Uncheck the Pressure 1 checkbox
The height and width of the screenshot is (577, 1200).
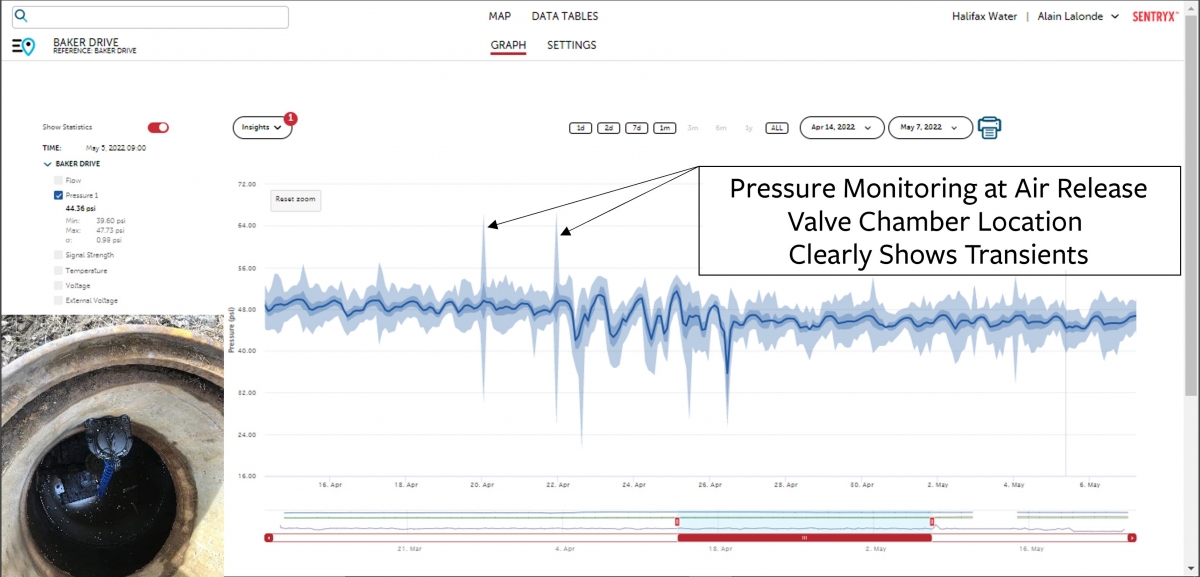[60, 195]
